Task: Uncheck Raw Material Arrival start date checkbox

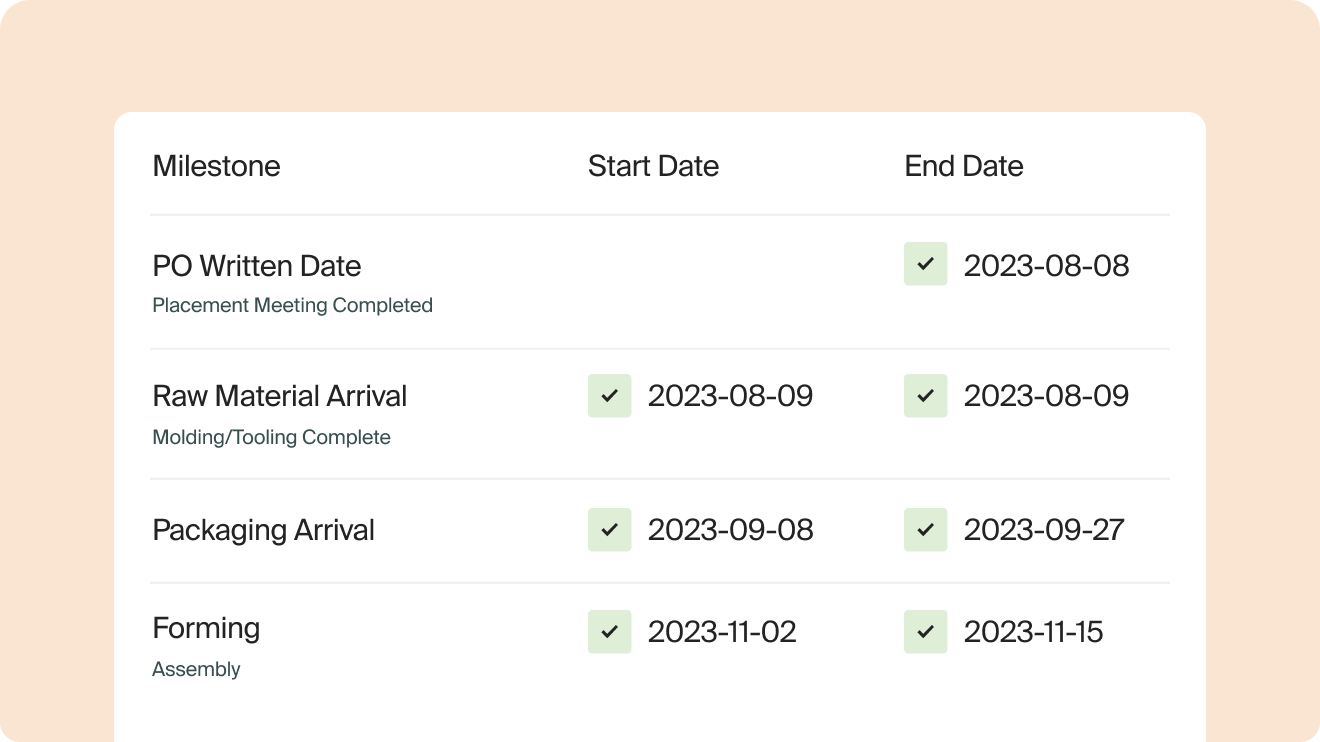Action: point(609,396)
